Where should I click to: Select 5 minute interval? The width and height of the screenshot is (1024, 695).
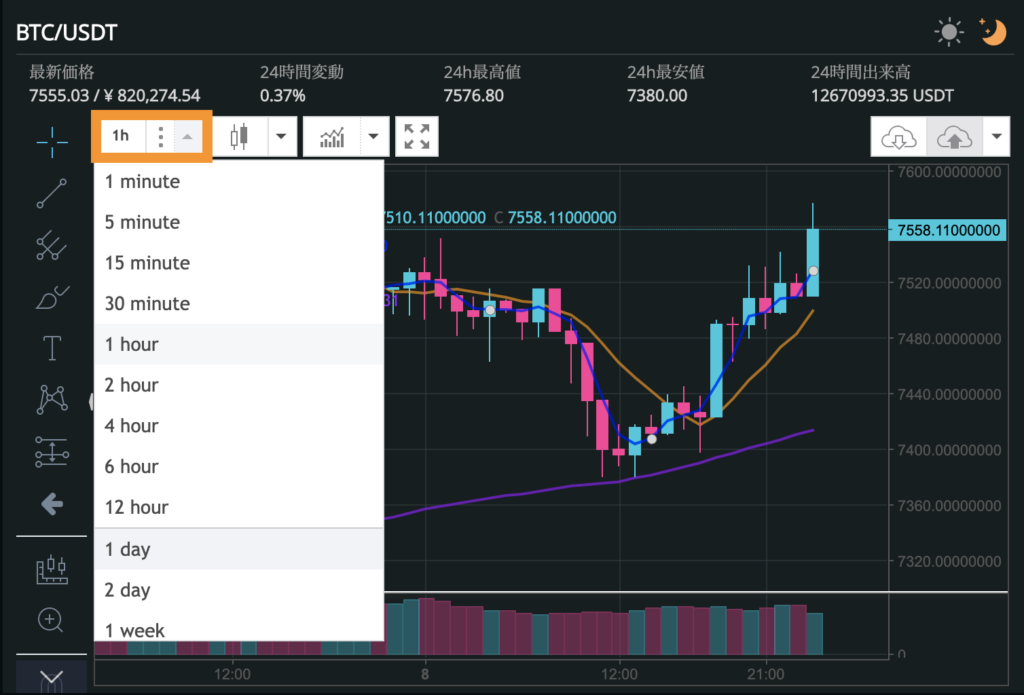click(239, 222)
